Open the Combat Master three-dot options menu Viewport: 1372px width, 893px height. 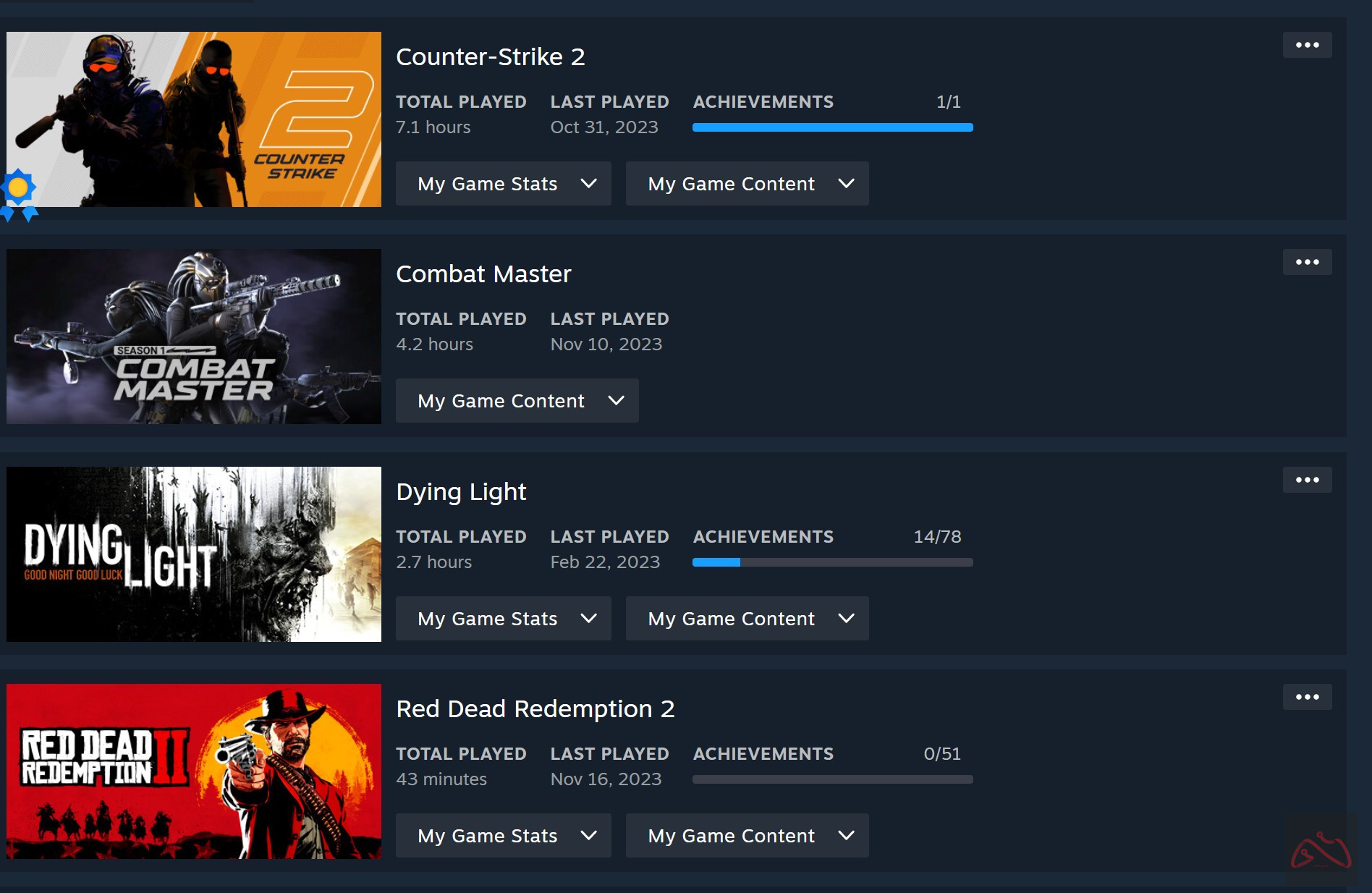pos(1307,262)
